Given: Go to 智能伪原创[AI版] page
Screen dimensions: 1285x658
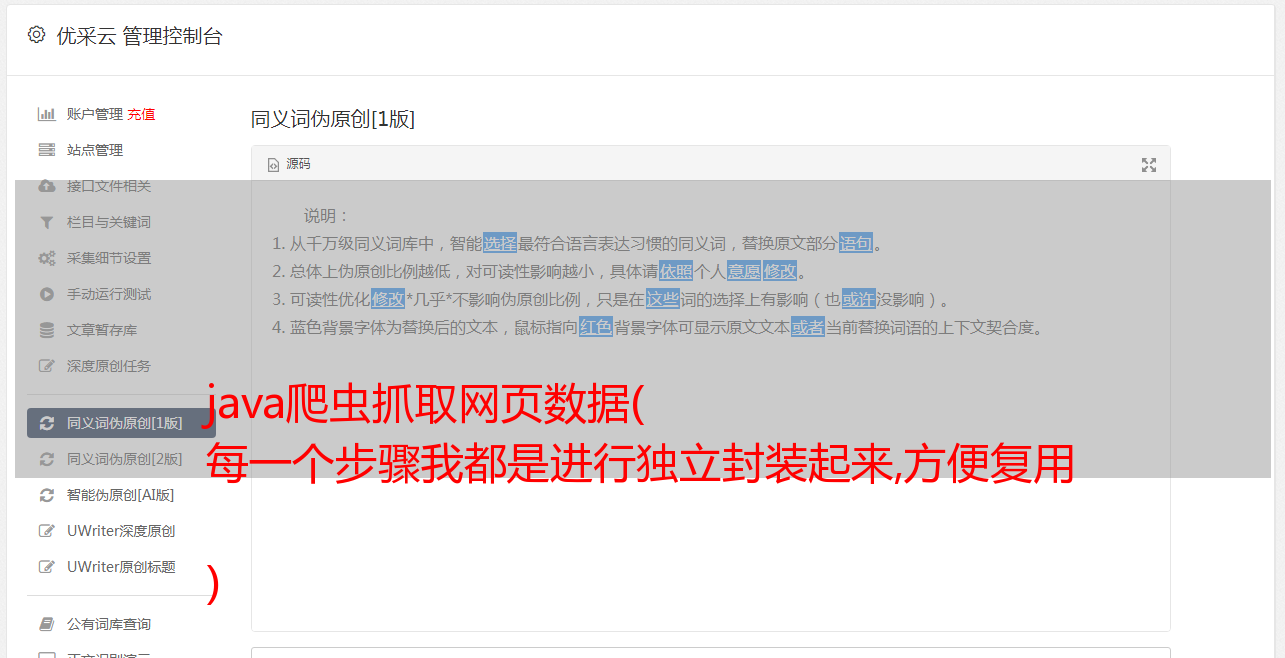Looking at the screenshot, I should click(121, 495).
